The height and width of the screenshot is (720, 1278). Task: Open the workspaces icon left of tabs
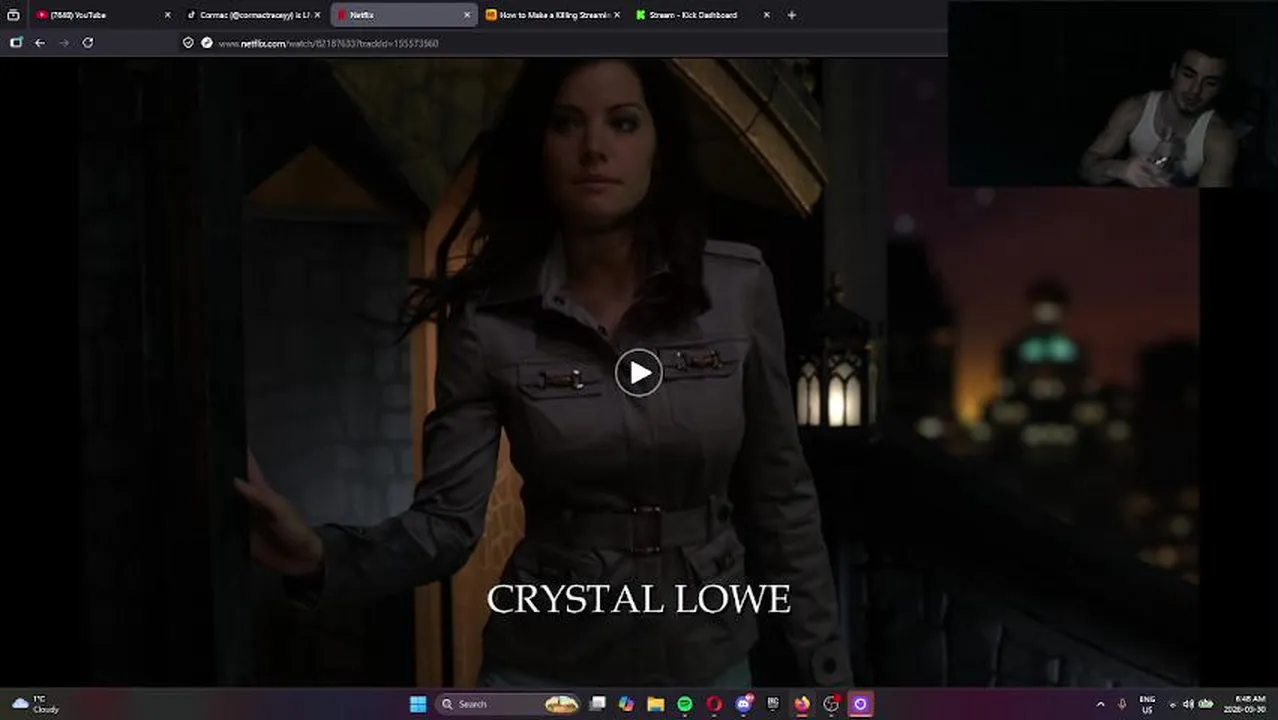pos(13,15)
